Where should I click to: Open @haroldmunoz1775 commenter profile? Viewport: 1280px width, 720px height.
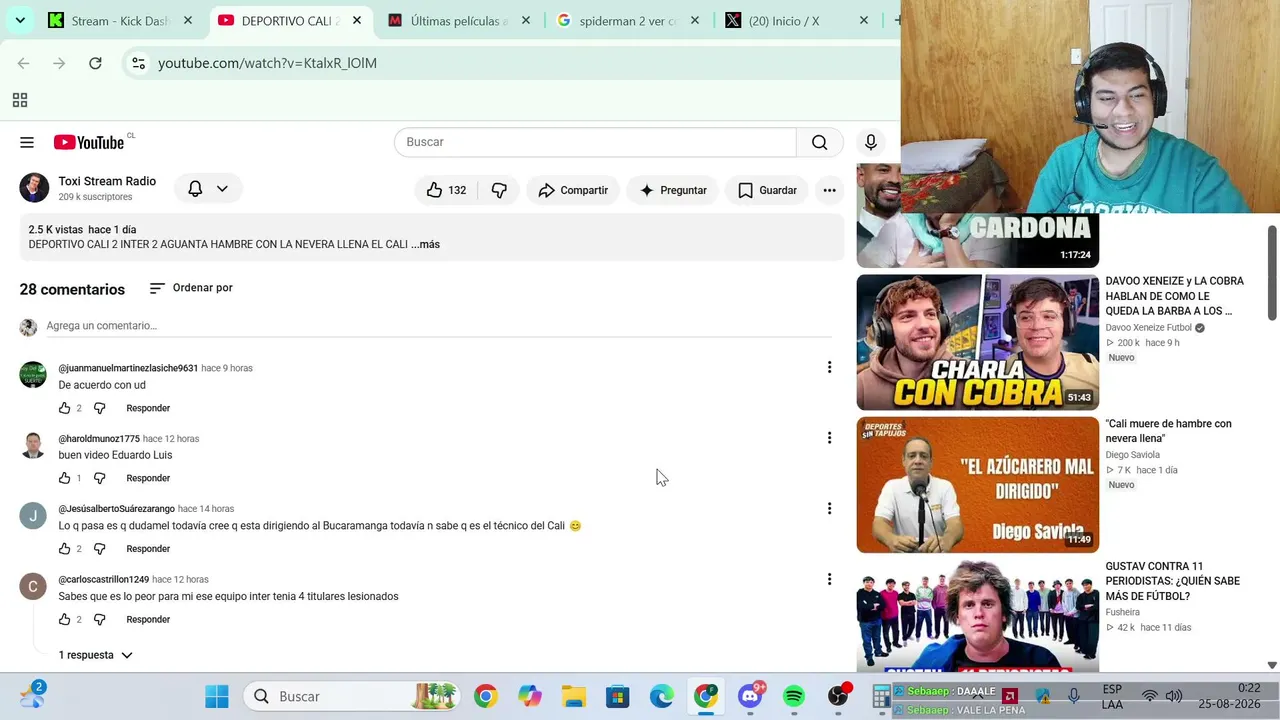pyautogui.click(x=99, y=439)
